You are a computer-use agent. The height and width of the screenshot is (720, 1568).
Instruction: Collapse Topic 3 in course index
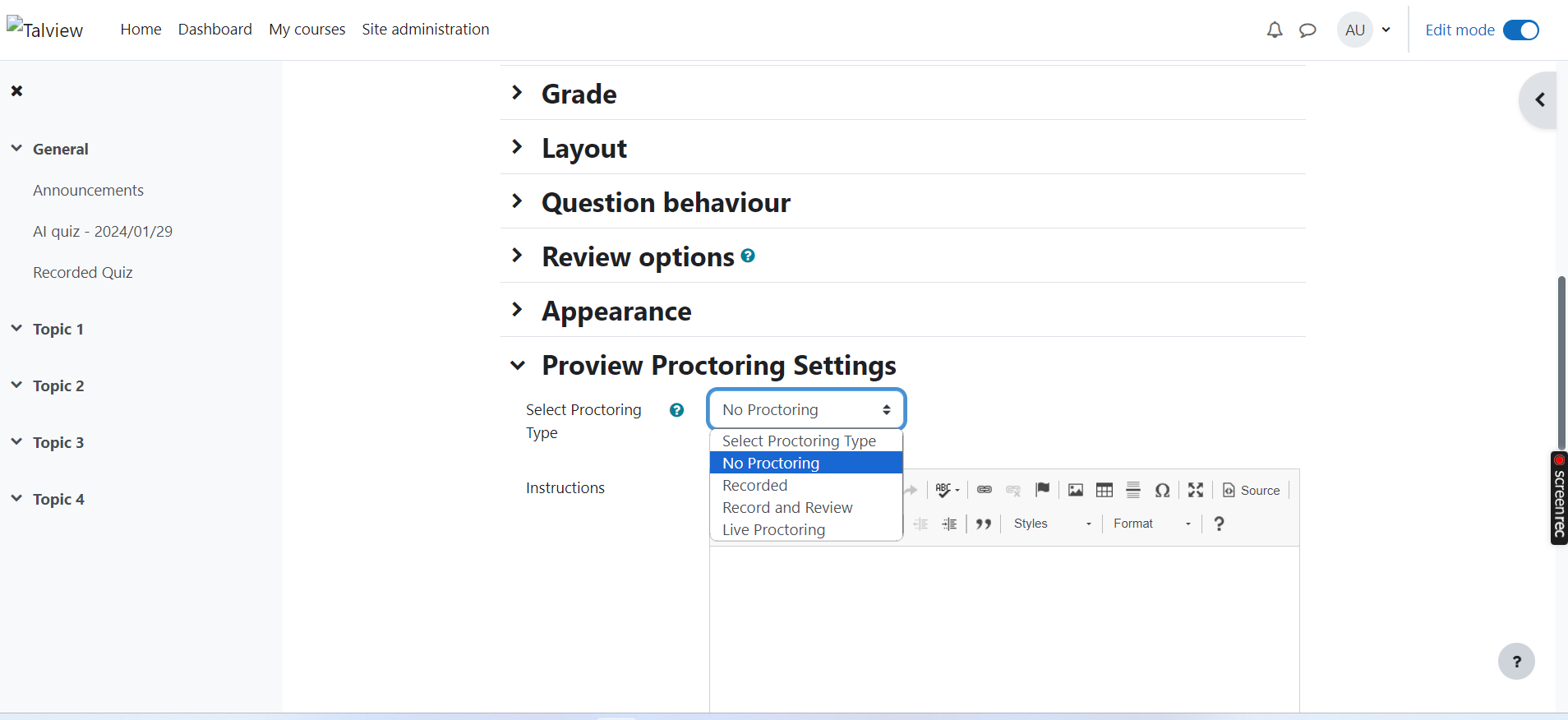16,442
